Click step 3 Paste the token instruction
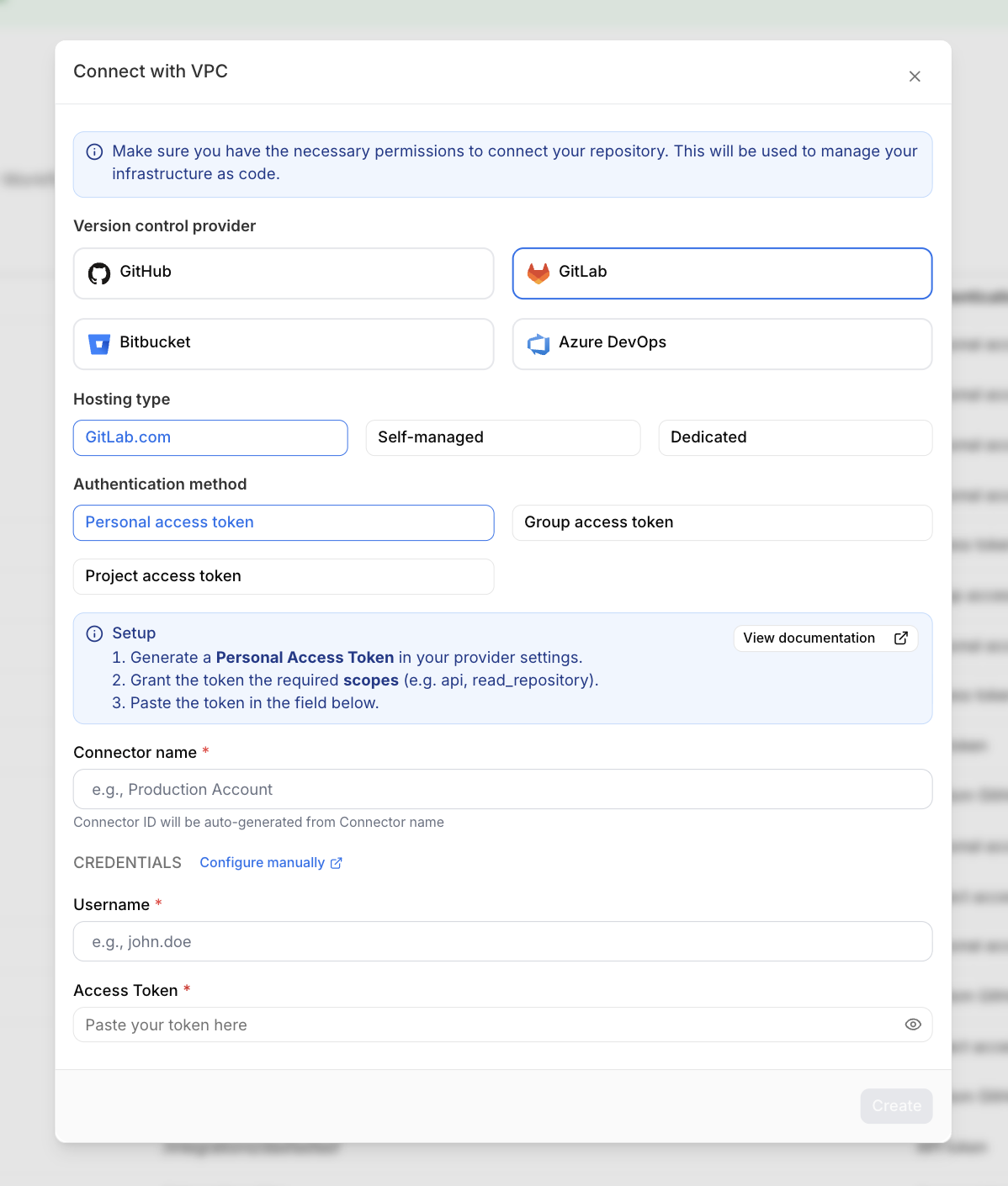 click(x=246, y=702)
